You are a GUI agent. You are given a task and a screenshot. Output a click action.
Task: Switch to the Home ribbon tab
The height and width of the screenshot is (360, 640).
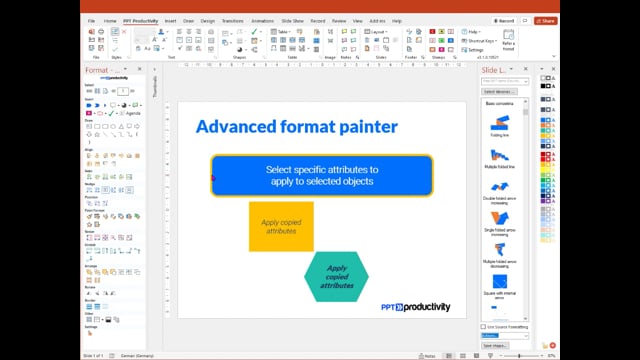tap(110, 21)
